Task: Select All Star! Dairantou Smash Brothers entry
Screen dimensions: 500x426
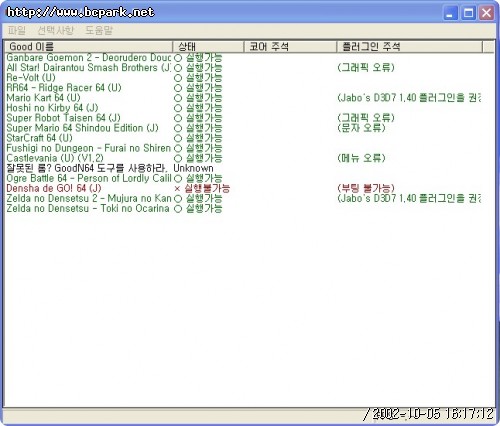Action: tap(89, 68)
